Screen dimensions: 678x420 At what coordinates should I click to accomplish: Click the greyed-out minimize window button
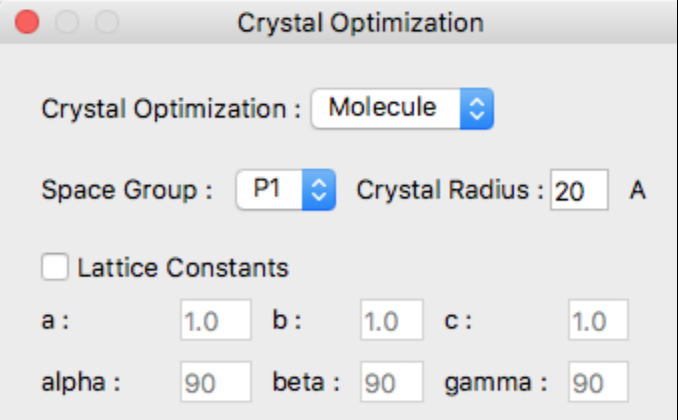click(x=67, y=22)
